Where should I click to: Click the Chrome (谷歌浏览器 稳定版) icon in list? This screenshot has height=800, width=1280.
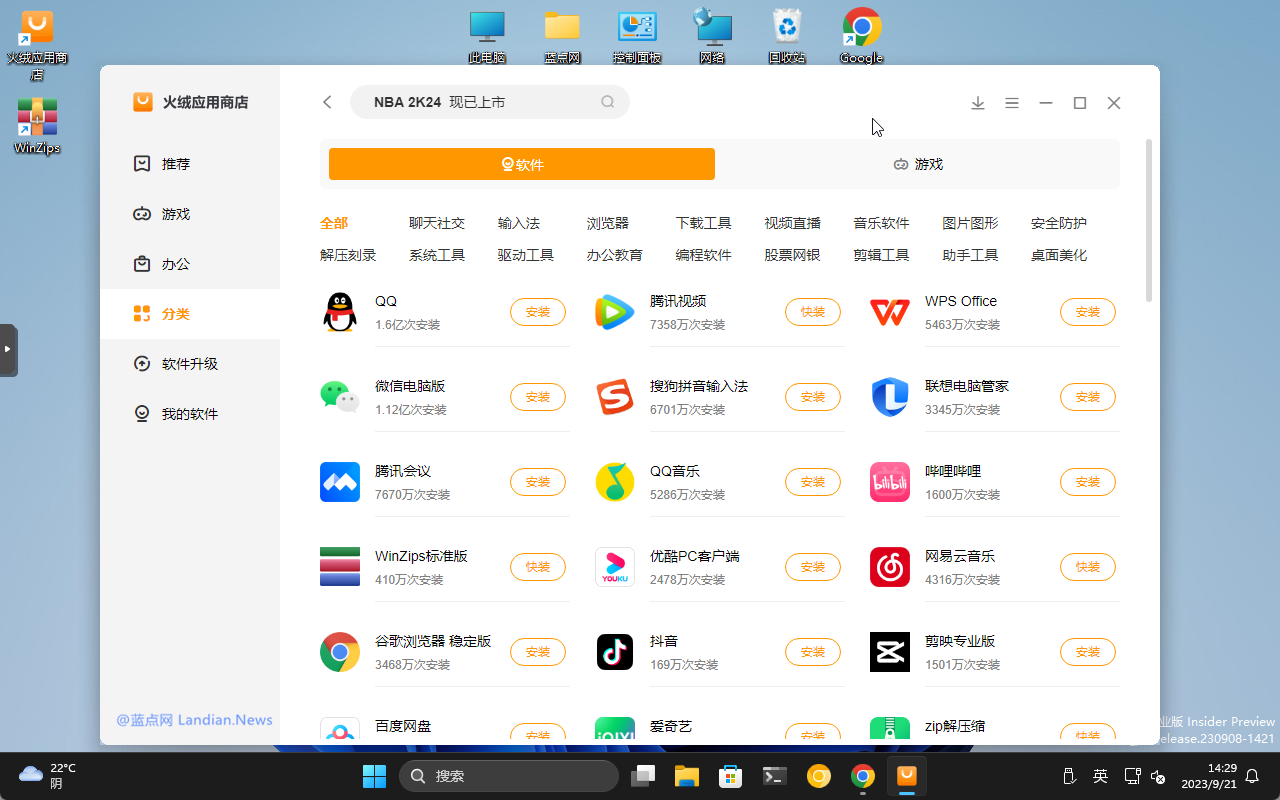coord(340,652)
